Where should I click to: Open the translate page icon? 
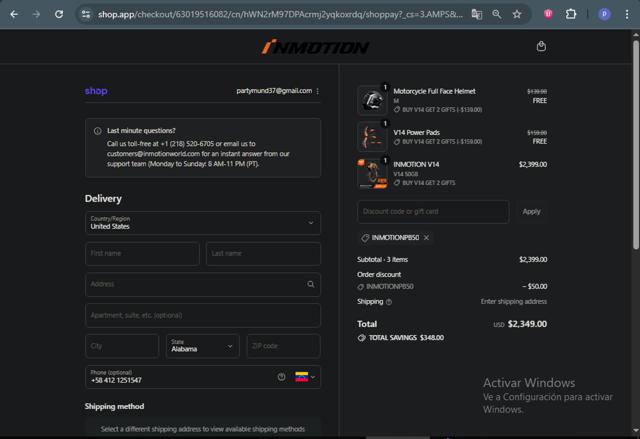coord(477,14)
